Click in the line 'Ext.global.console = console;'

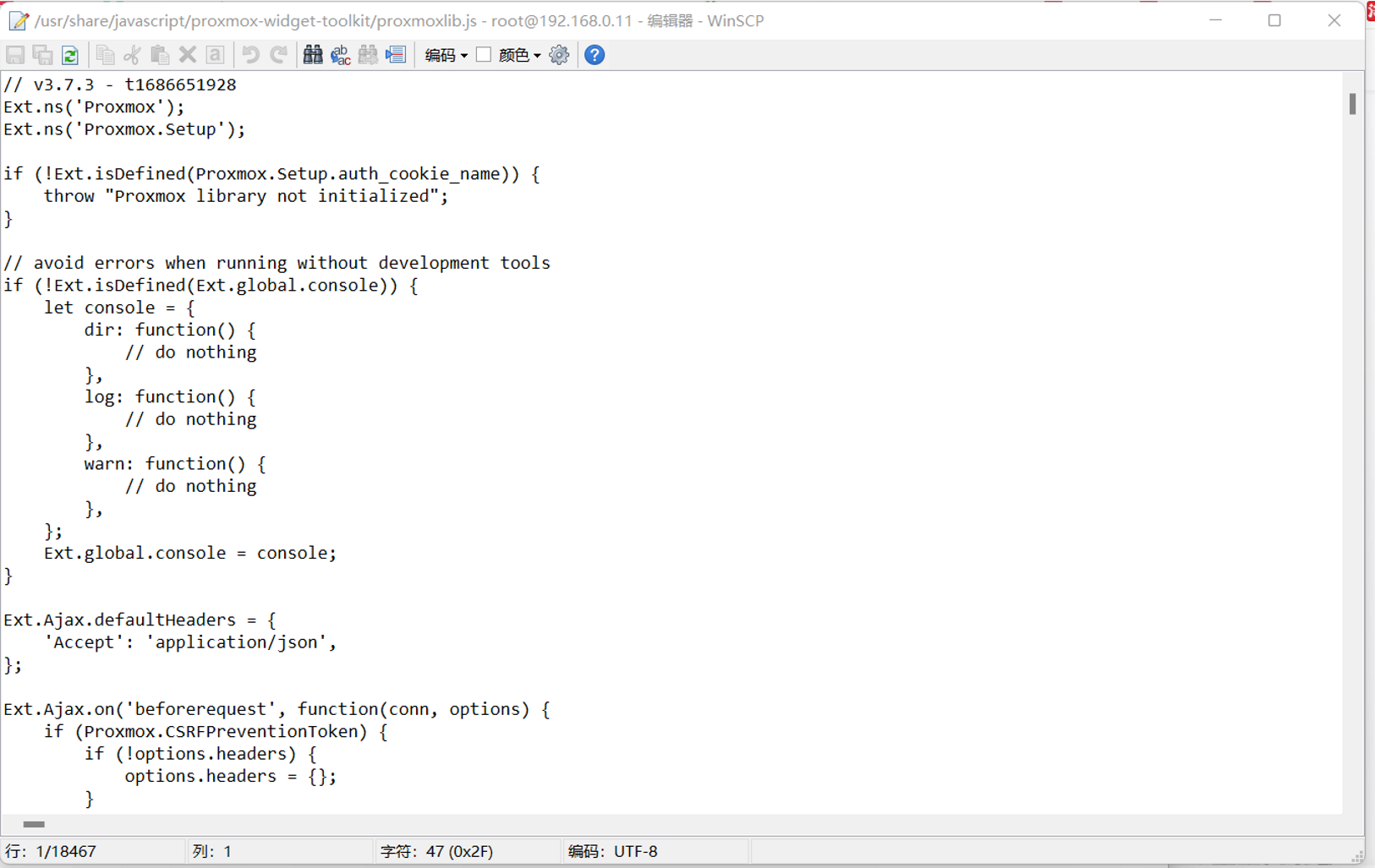(190, 553)
